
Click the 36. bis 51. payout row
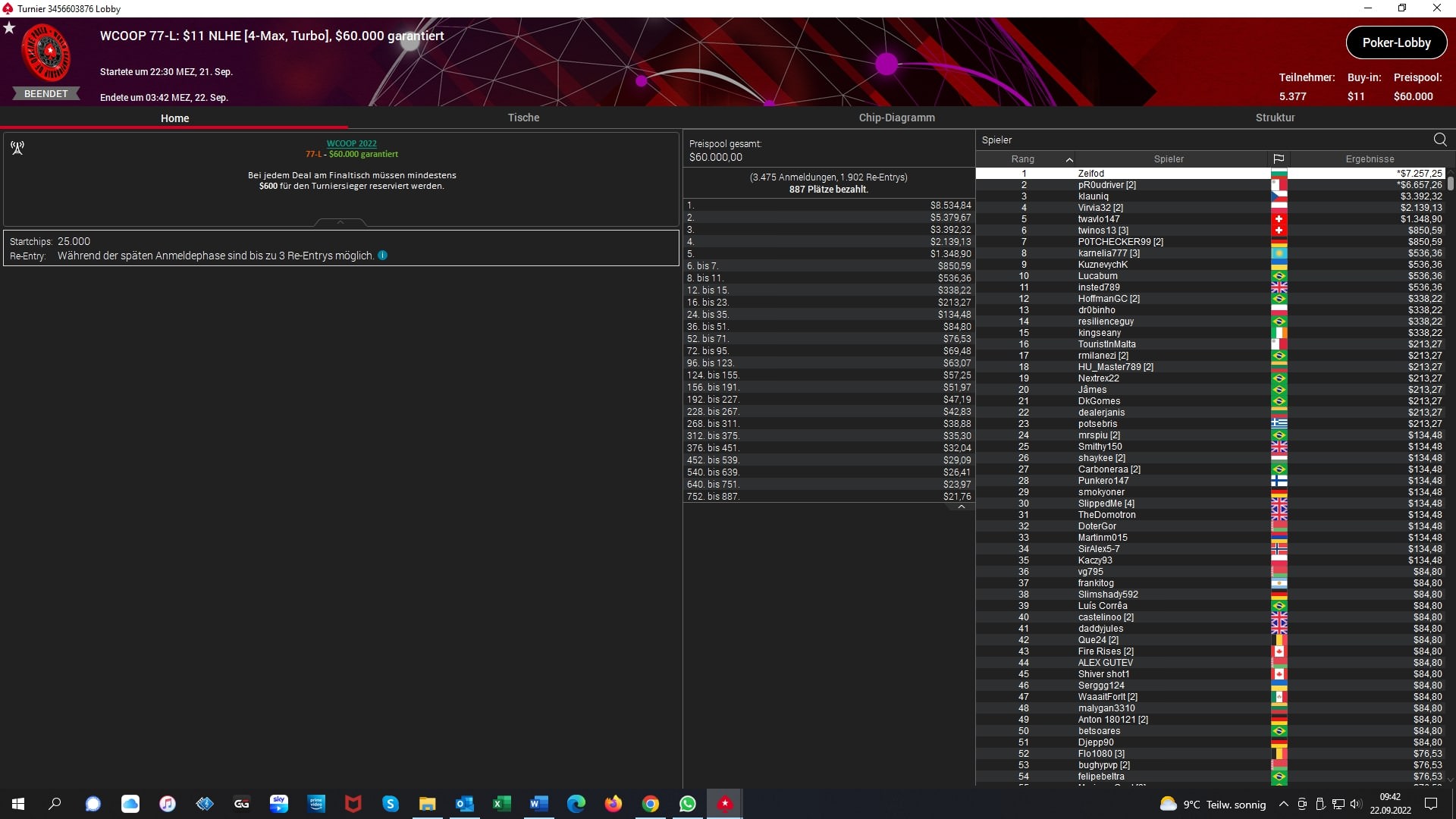pyautogui.click(x=829, y=327)
